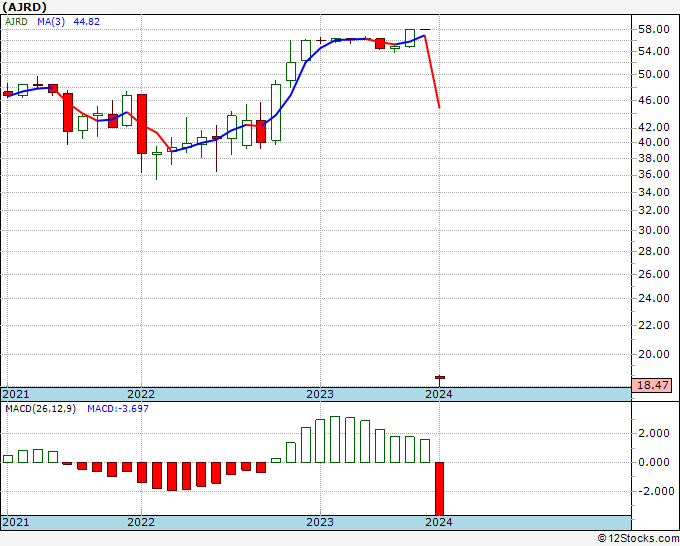Image resolution: width=680 pixels, height=546 pixels.
Task: Click the 2024 label on MACD panel axis
Action: pos(439,522)
